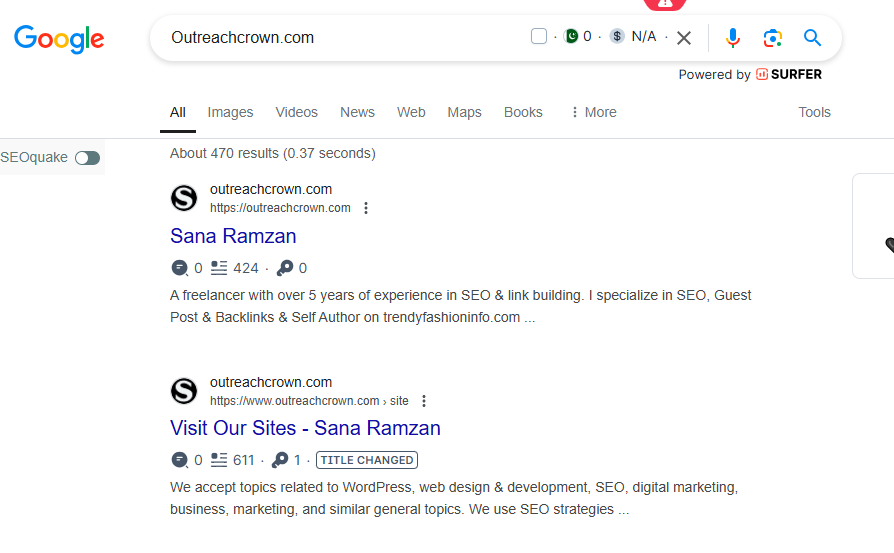This screenshot has height=553, width=894.
Task: Click the 'Powered by' label
Action: tap(714, 75)
